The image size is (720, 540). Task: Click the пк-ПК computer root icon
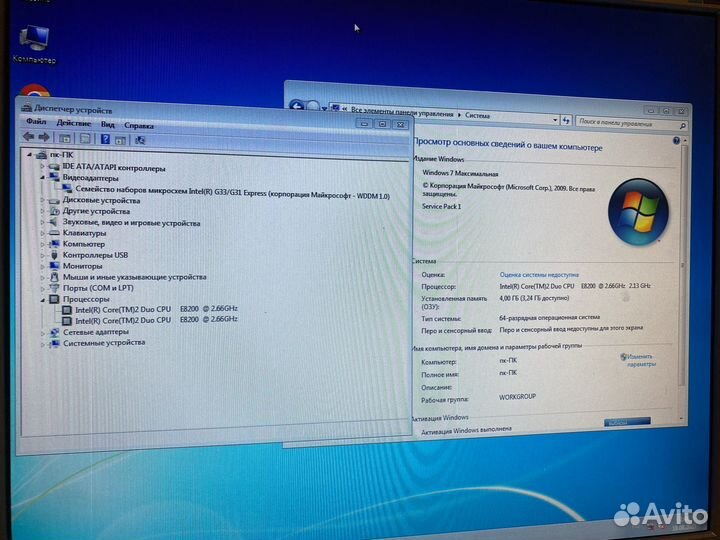[x=41, y=155]
